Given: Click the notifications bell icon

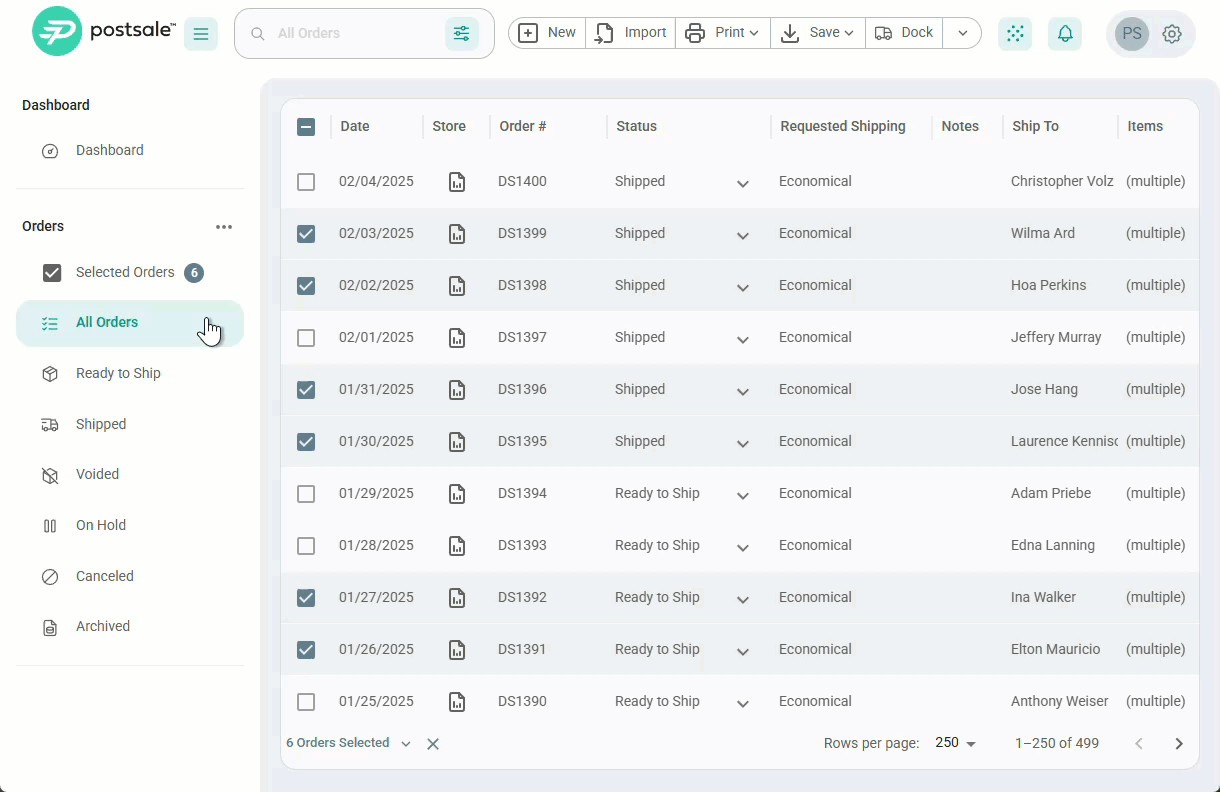Looking at the screenshot, I should coord(1065,34).
